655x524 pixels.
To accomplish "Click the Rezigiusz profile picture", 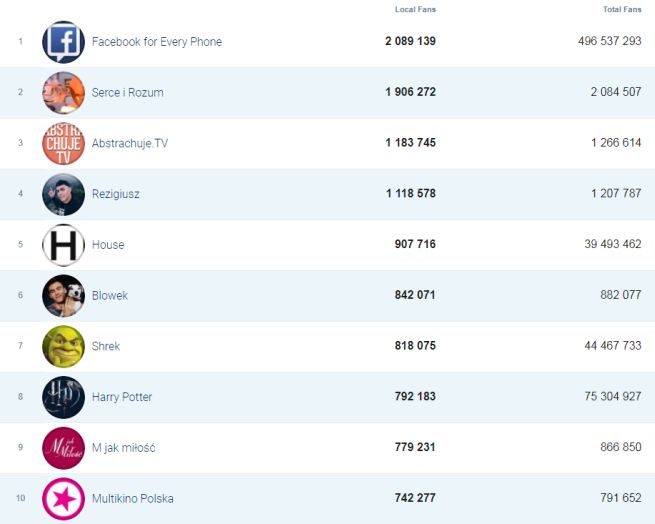I will click(x=63, y=194).
